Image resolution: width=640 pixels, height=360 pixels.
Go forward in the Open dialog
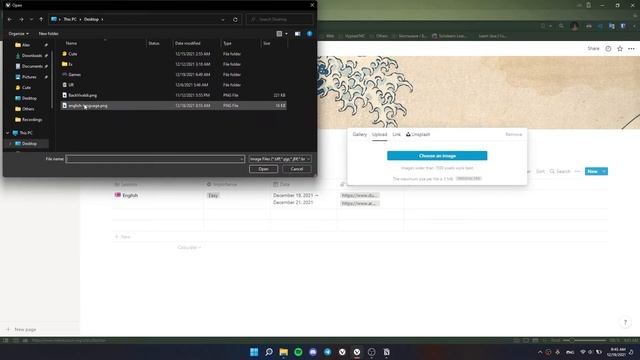coord(21,19)
